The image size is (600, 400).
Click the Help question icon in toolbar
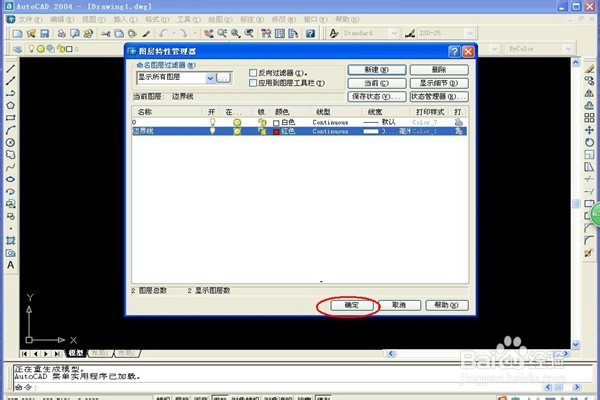pos(310,34)
